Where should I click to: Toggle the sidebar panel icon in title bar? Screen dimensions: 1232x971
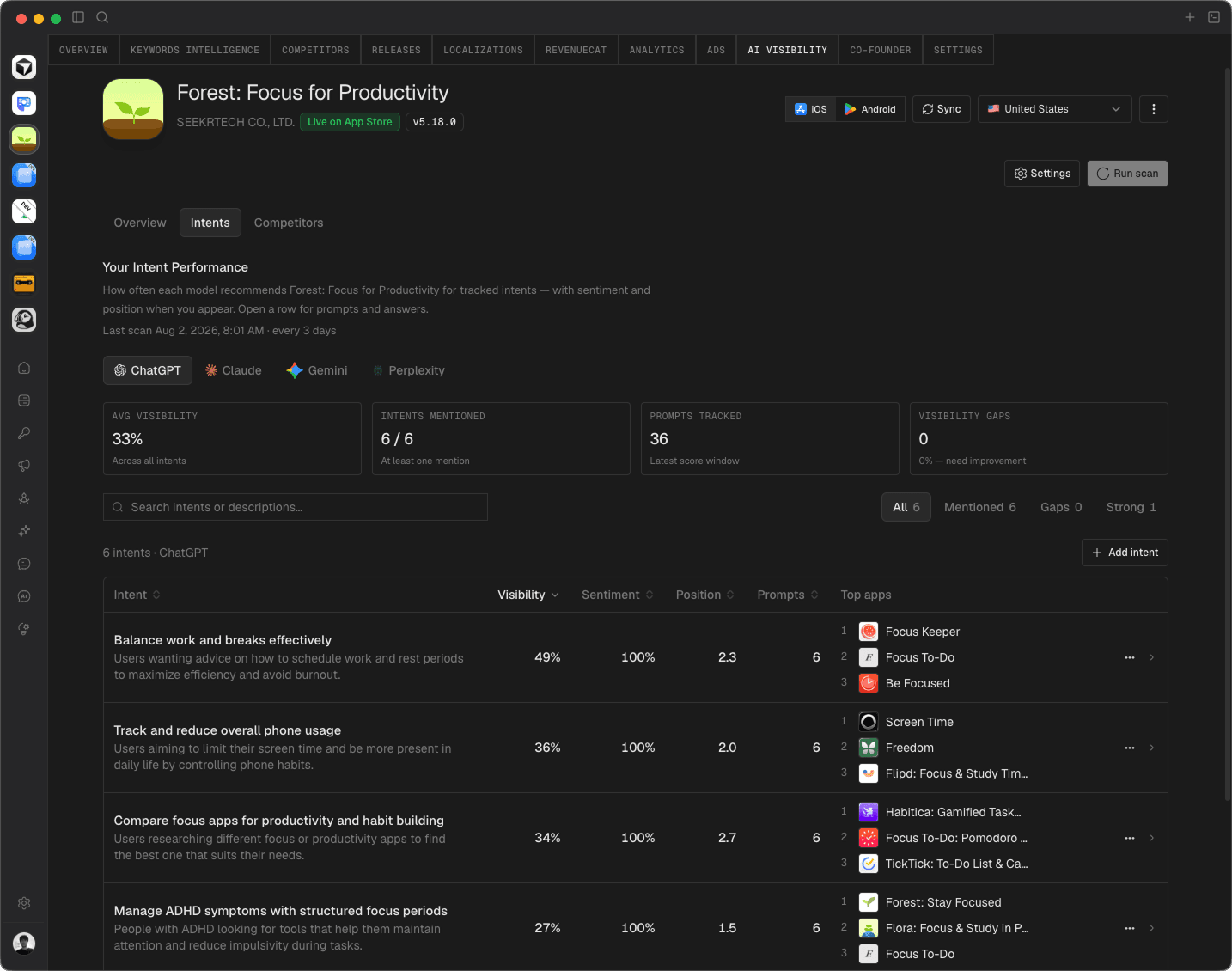pyautogui.click(x=78, y=17)
